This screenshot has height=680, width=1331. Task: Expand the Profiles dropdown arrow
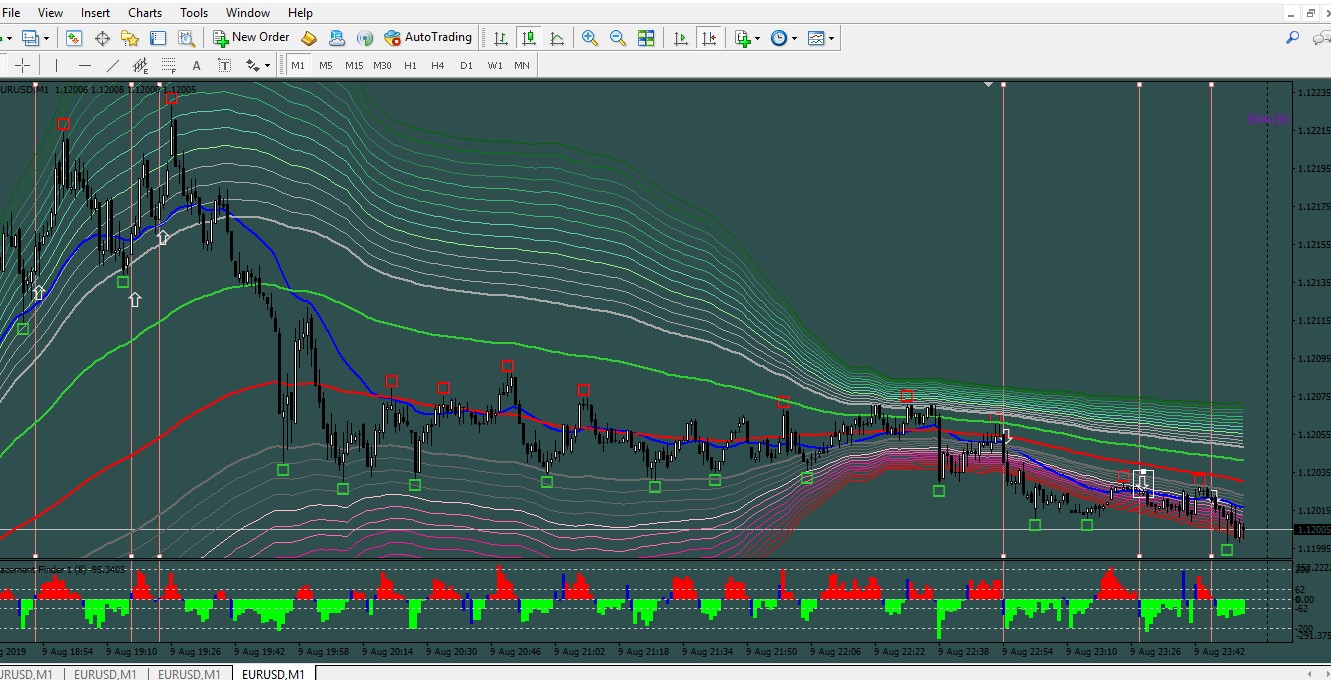pyautogui.click(x=46, y=38)
